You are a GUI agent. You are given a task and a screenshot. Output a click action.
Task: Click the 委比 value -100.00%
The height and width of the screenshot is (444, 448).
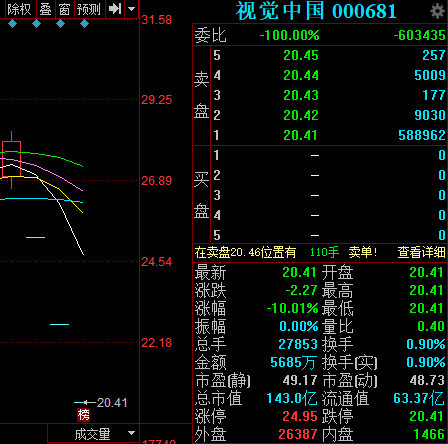289,35
